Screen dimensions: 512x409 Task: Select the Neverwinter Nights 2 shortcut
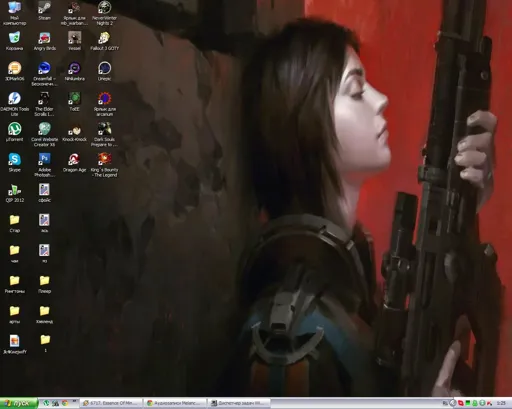tap(104, 13)
